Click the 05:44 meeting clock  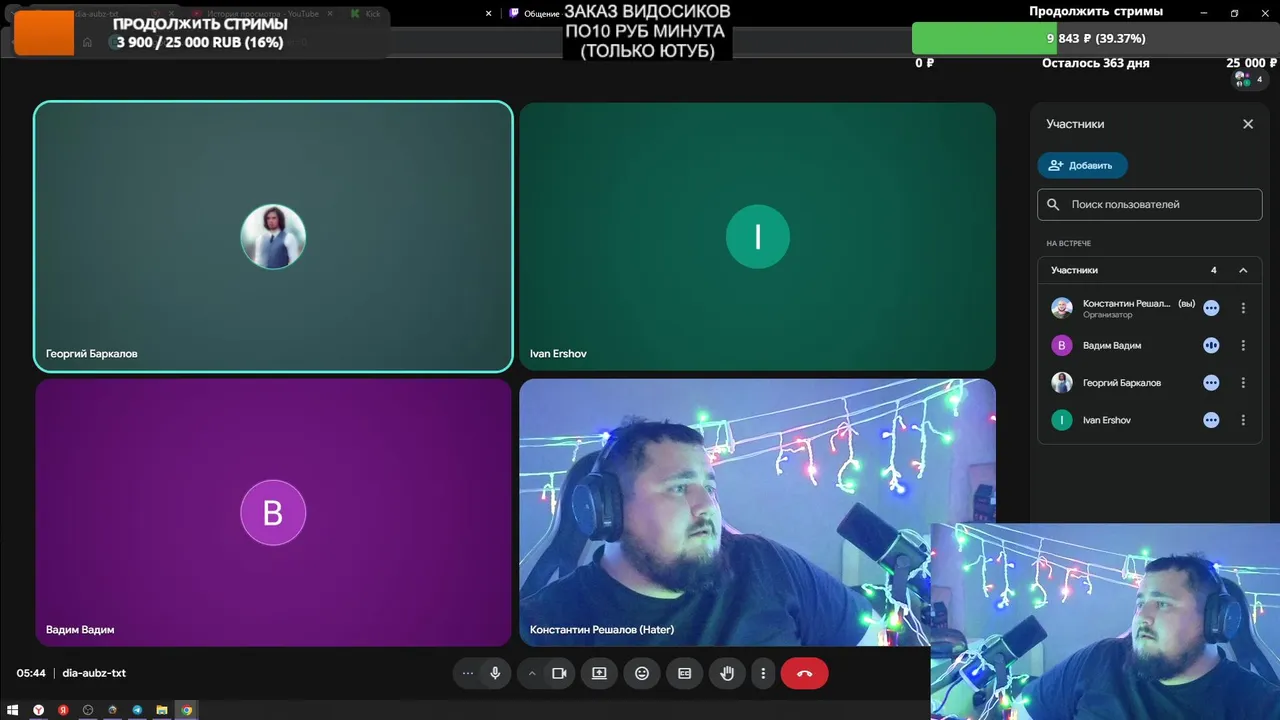click(x=31, y=673)
